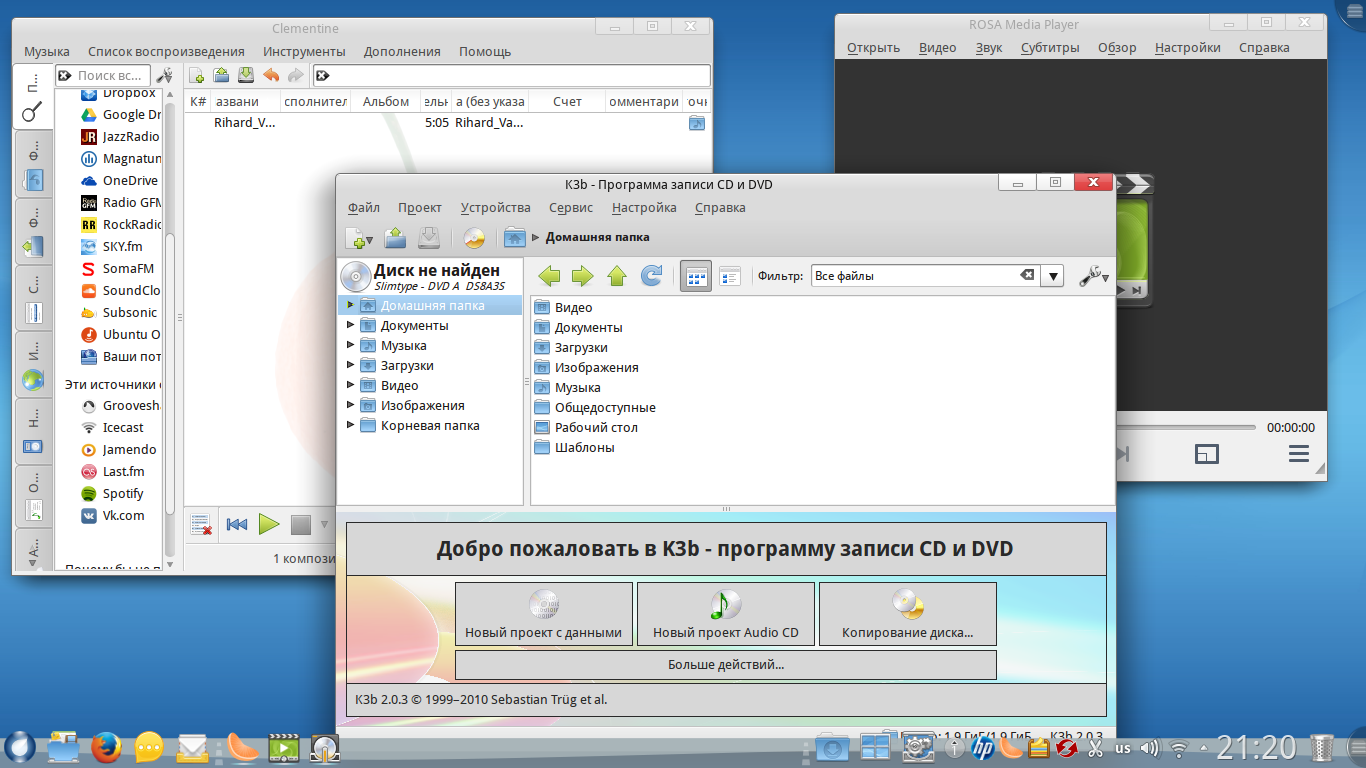Image resolution: width=1366 pixels, height=768 pixels.
Task: Select Magnatune source in Clementine
Action: point(120,158)
